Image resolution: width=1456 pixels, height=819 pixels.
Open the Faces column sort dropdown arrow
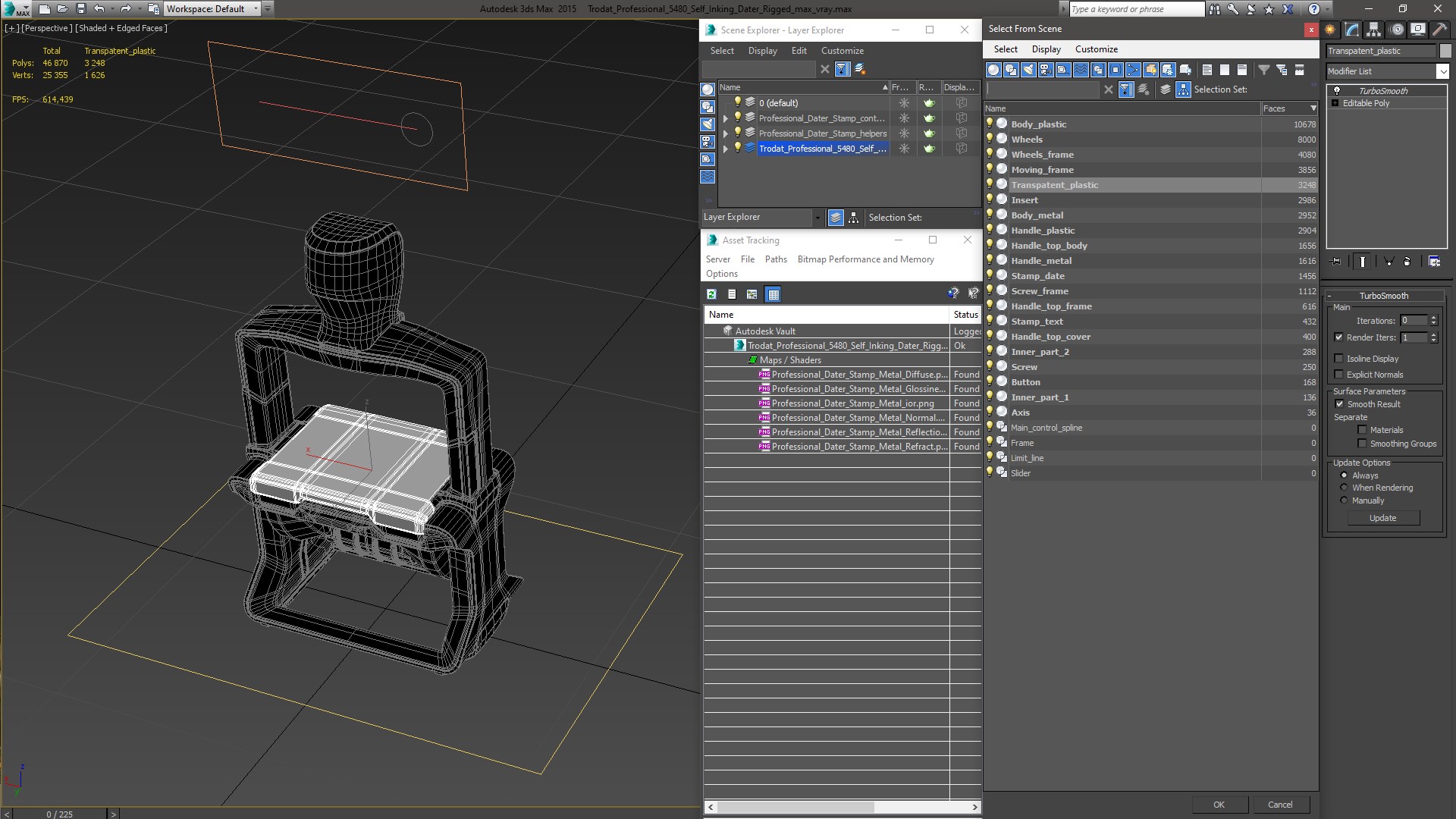(1313, 108)
